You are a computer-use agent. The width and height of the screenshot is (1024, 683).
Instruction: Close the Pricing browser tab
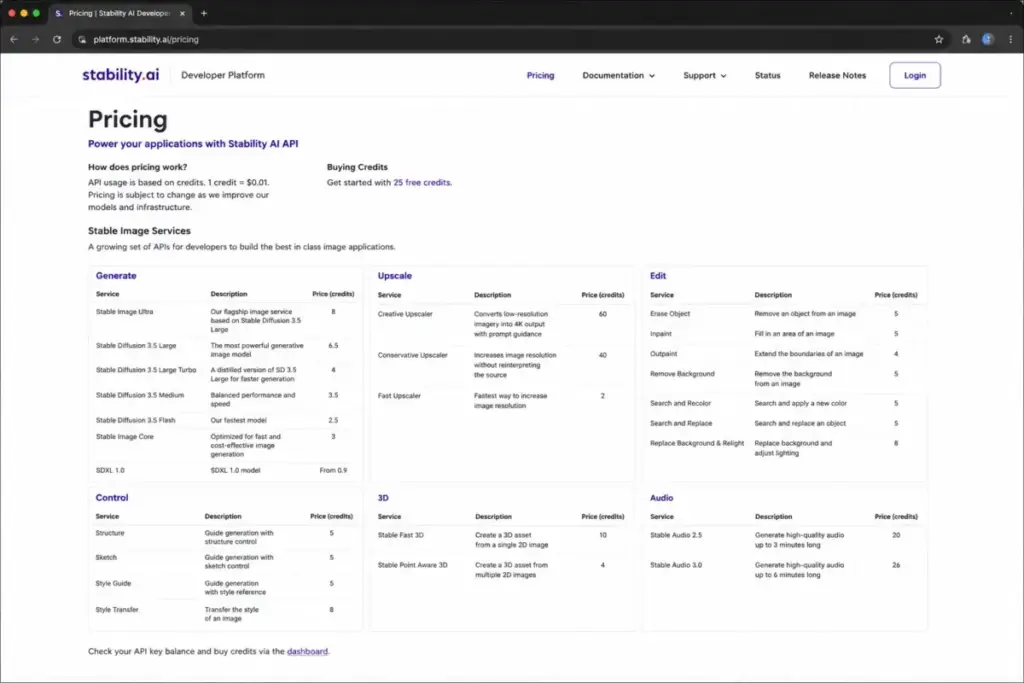182,13
